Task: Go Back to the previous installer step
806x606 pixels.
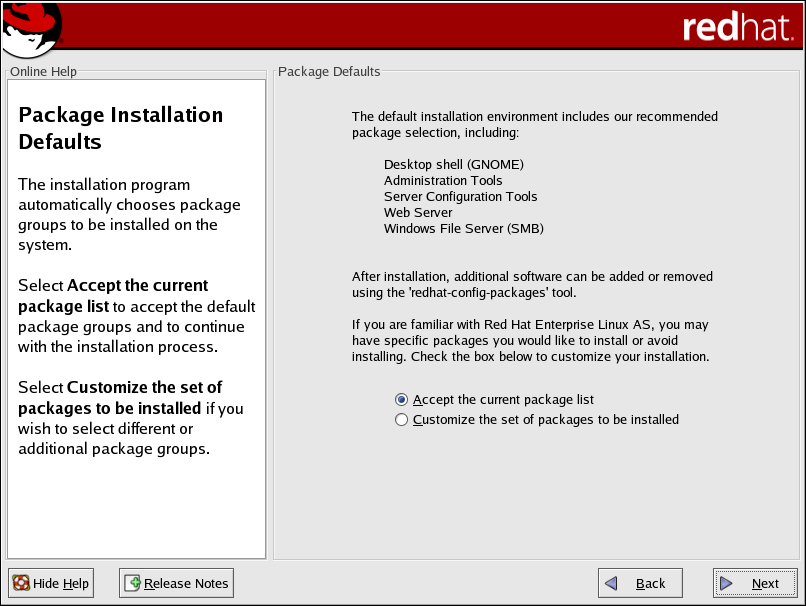Action: [640, 584]
